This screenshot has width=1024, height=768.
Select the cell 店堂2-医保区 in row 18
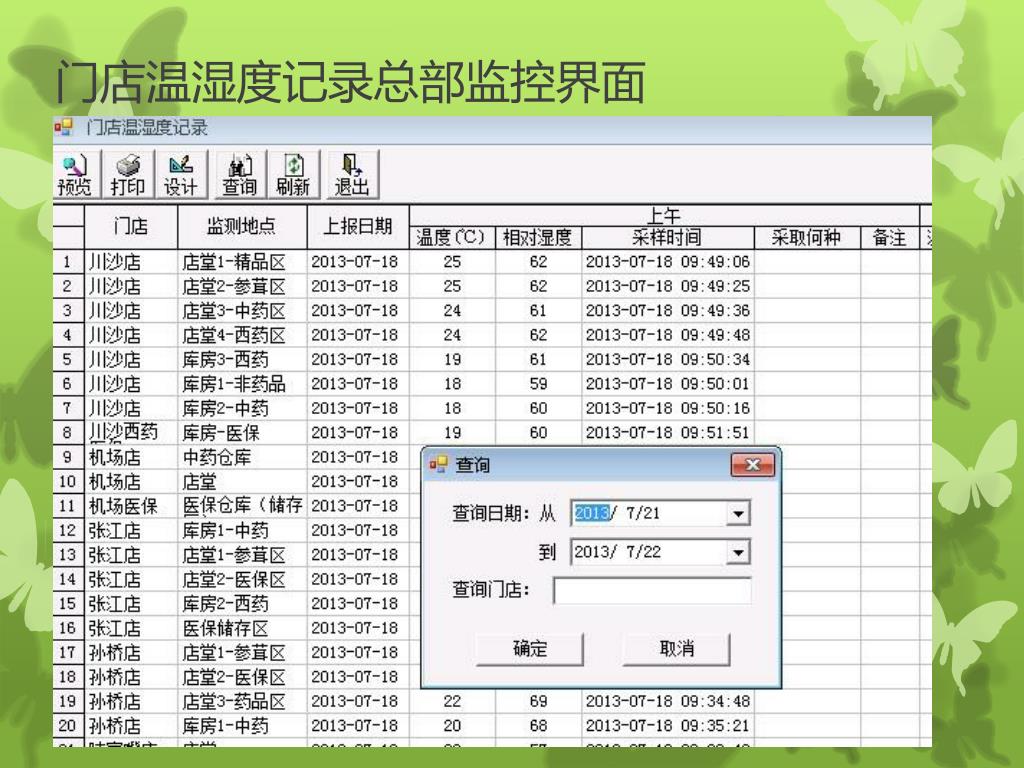point(242,677)
